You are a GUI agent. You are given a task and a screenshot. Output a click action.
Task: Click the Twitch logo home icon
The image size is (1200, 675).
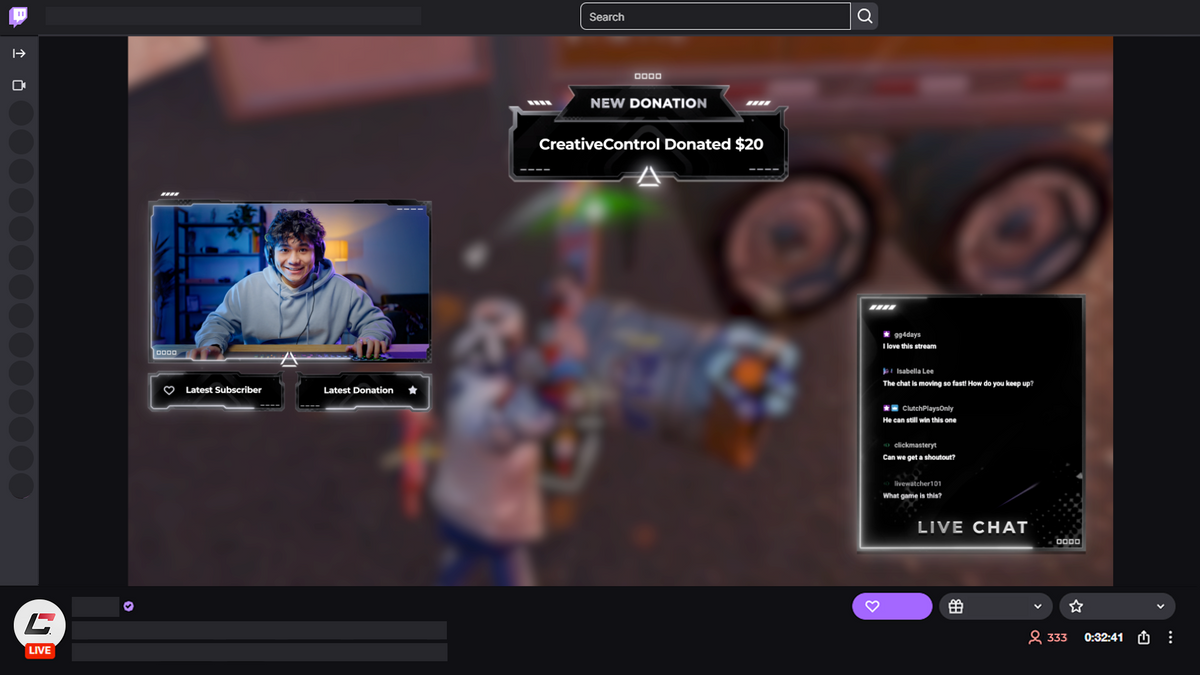pyautogui.click(x=18, y=17)
